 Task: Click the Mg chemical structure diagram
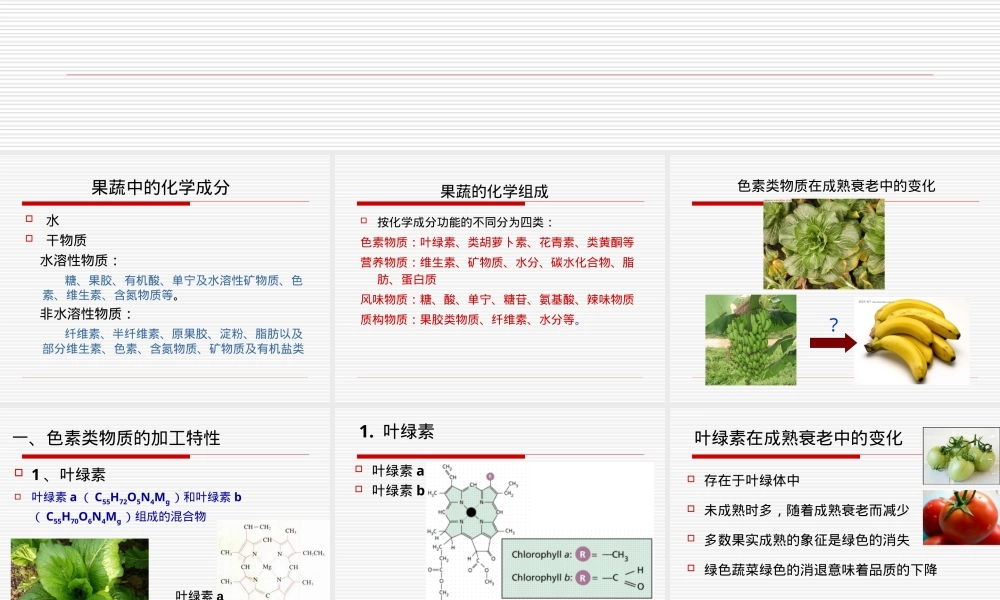pos(273,560)
